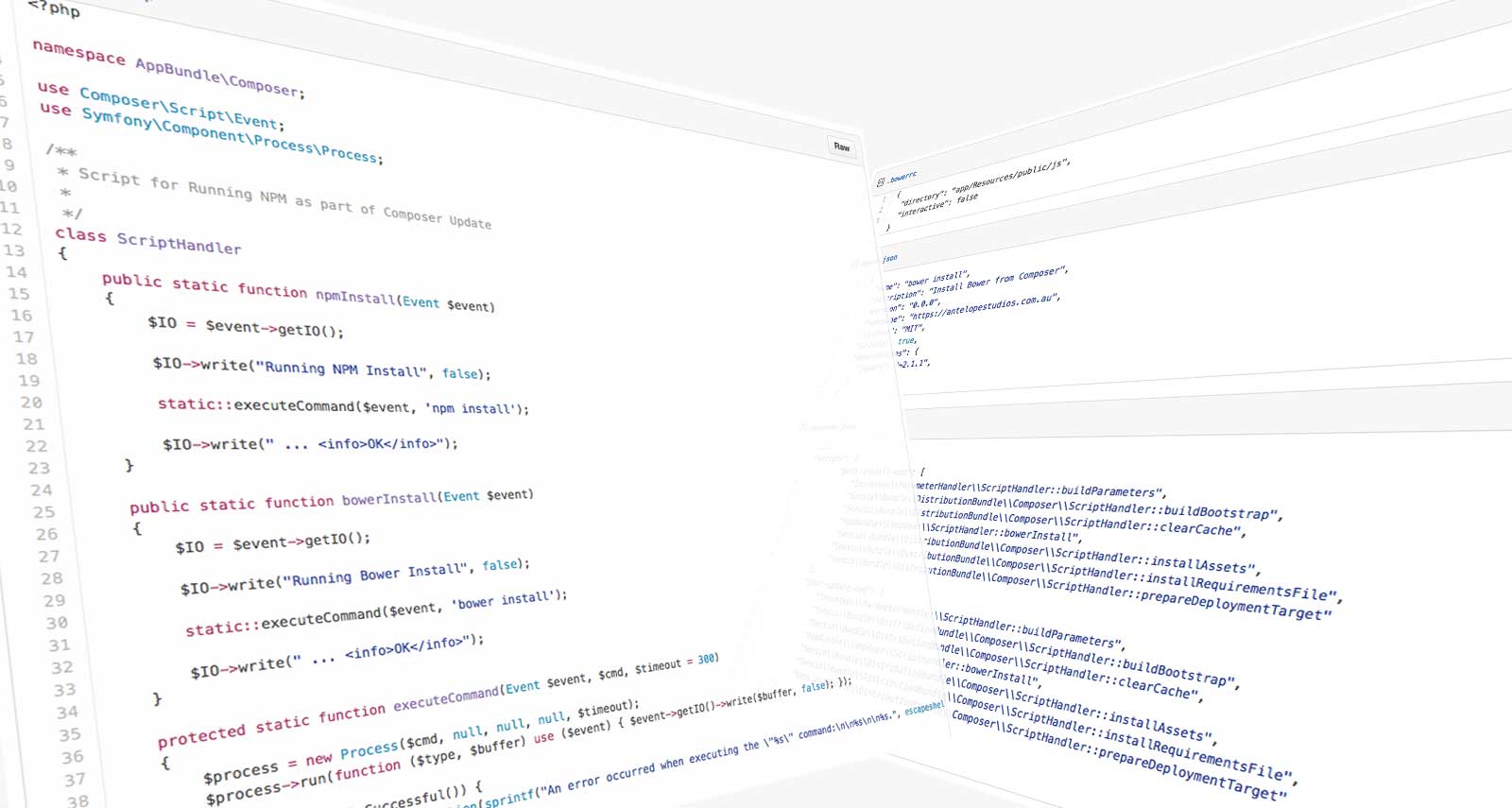Click the file icon beside .bowerrc
The height and width of the screenshot is (808, 1512).
(881, 181)
